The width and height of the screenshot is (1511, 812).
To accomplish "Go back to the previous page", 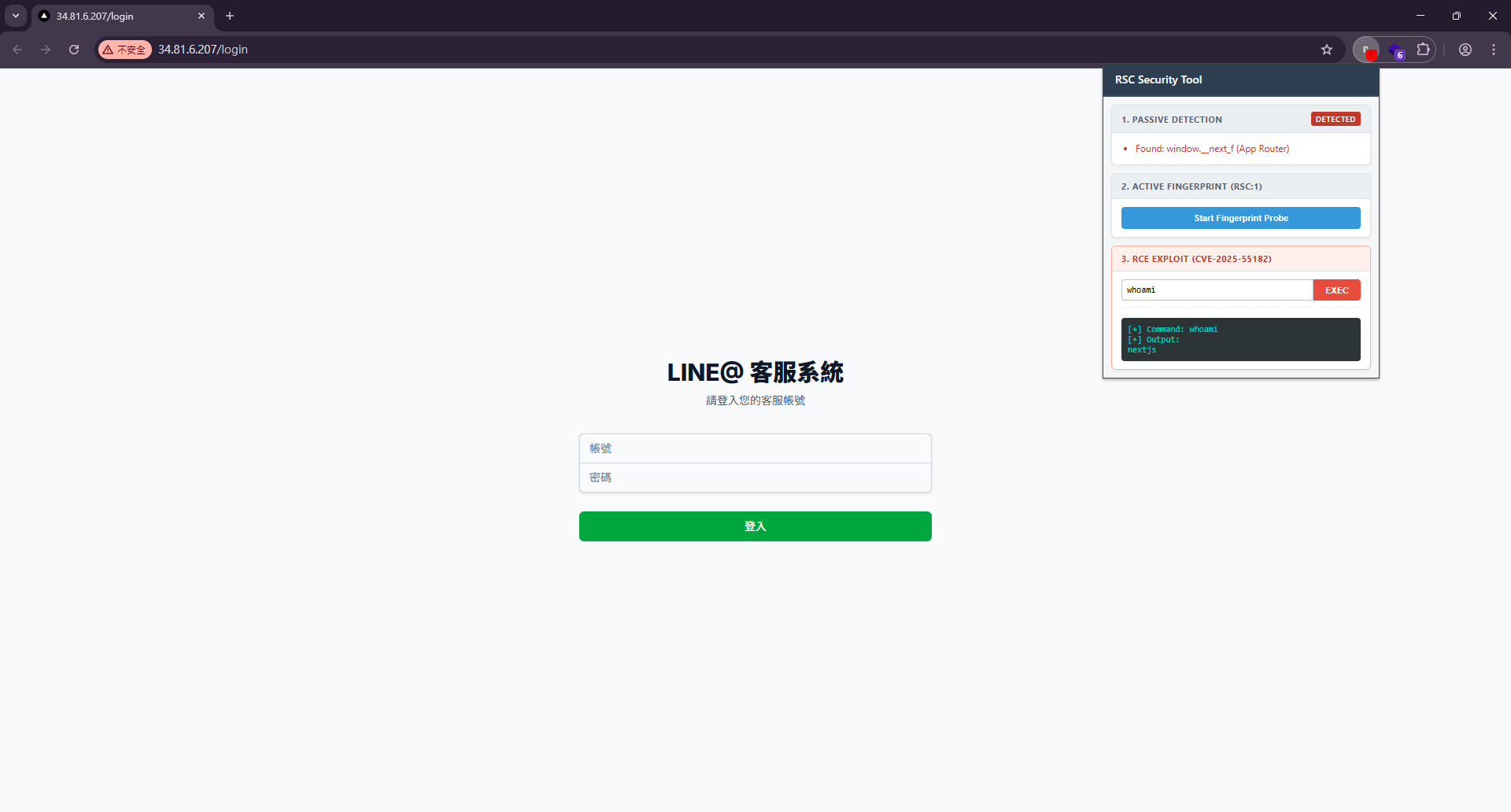I will 17,50.
